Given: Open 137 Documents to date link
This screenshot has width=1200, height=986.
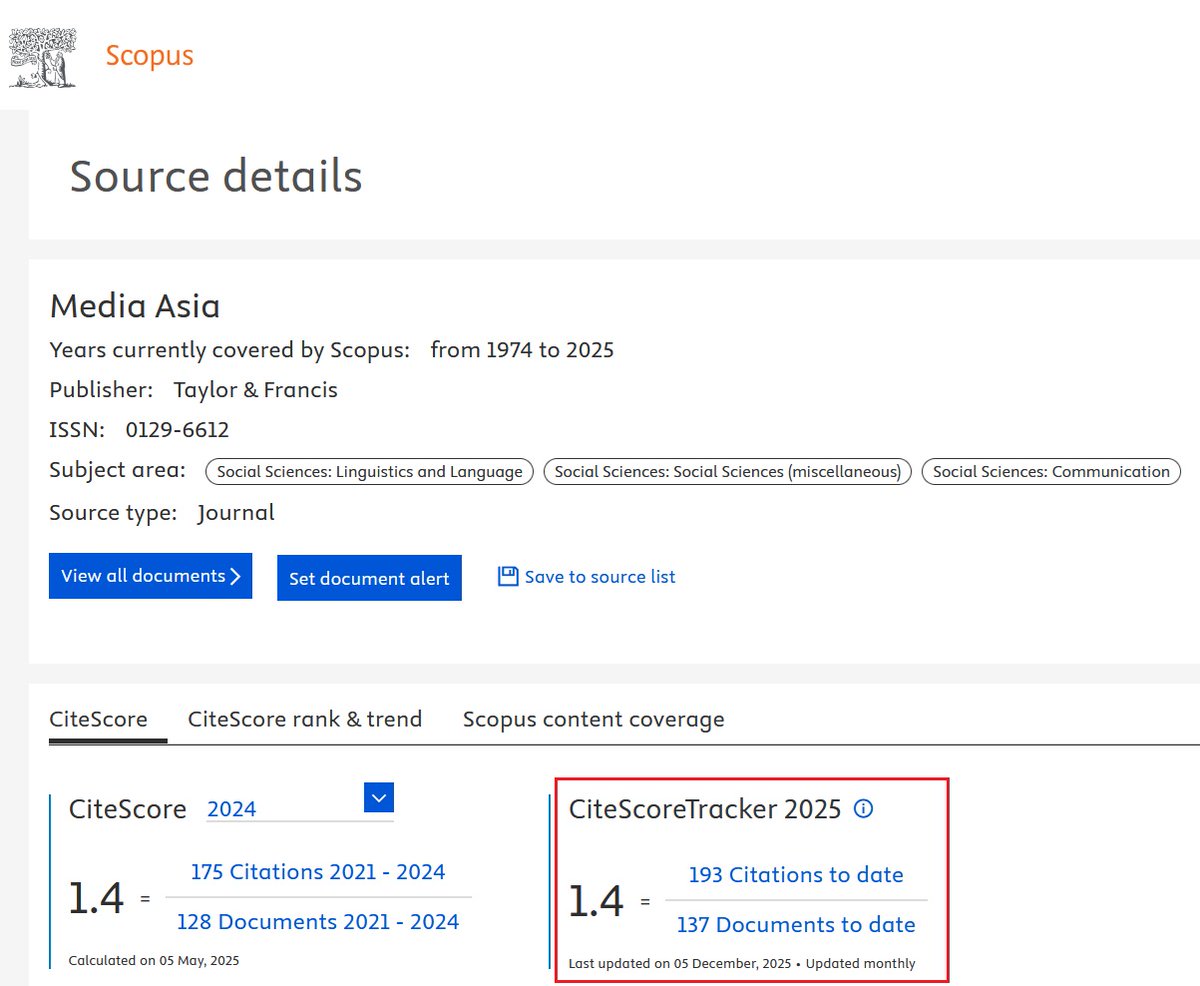Looking at the screenshot, I should (796, 925).
